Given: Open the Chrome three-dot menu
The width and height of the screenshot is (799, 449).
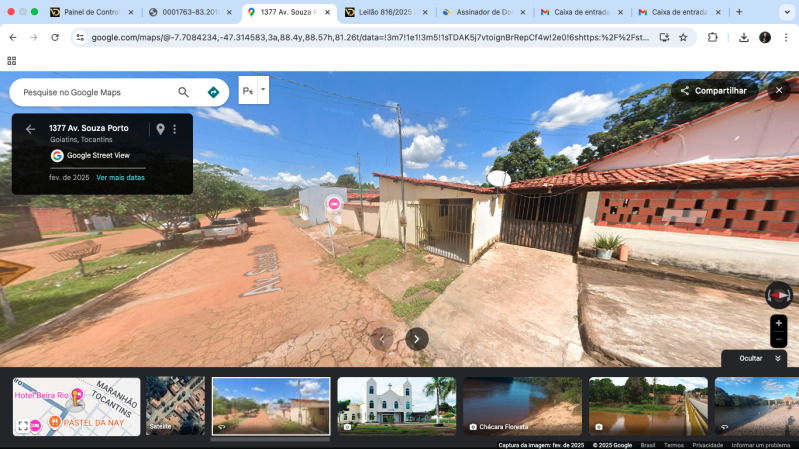Looking at the screenshot, I should 786,37.
